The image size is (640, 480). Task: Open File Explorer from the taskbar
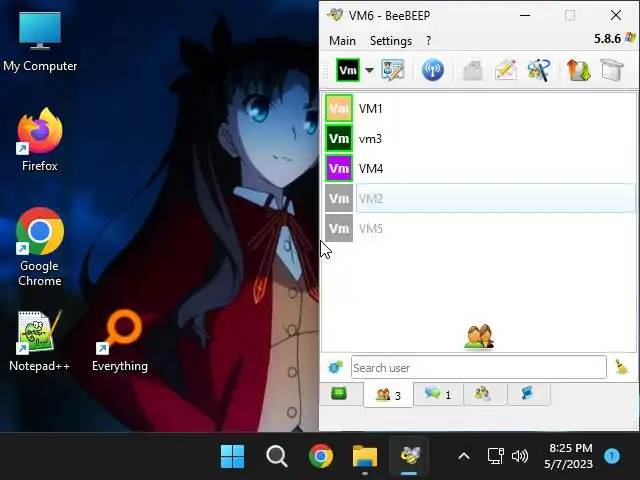[365, 456]
